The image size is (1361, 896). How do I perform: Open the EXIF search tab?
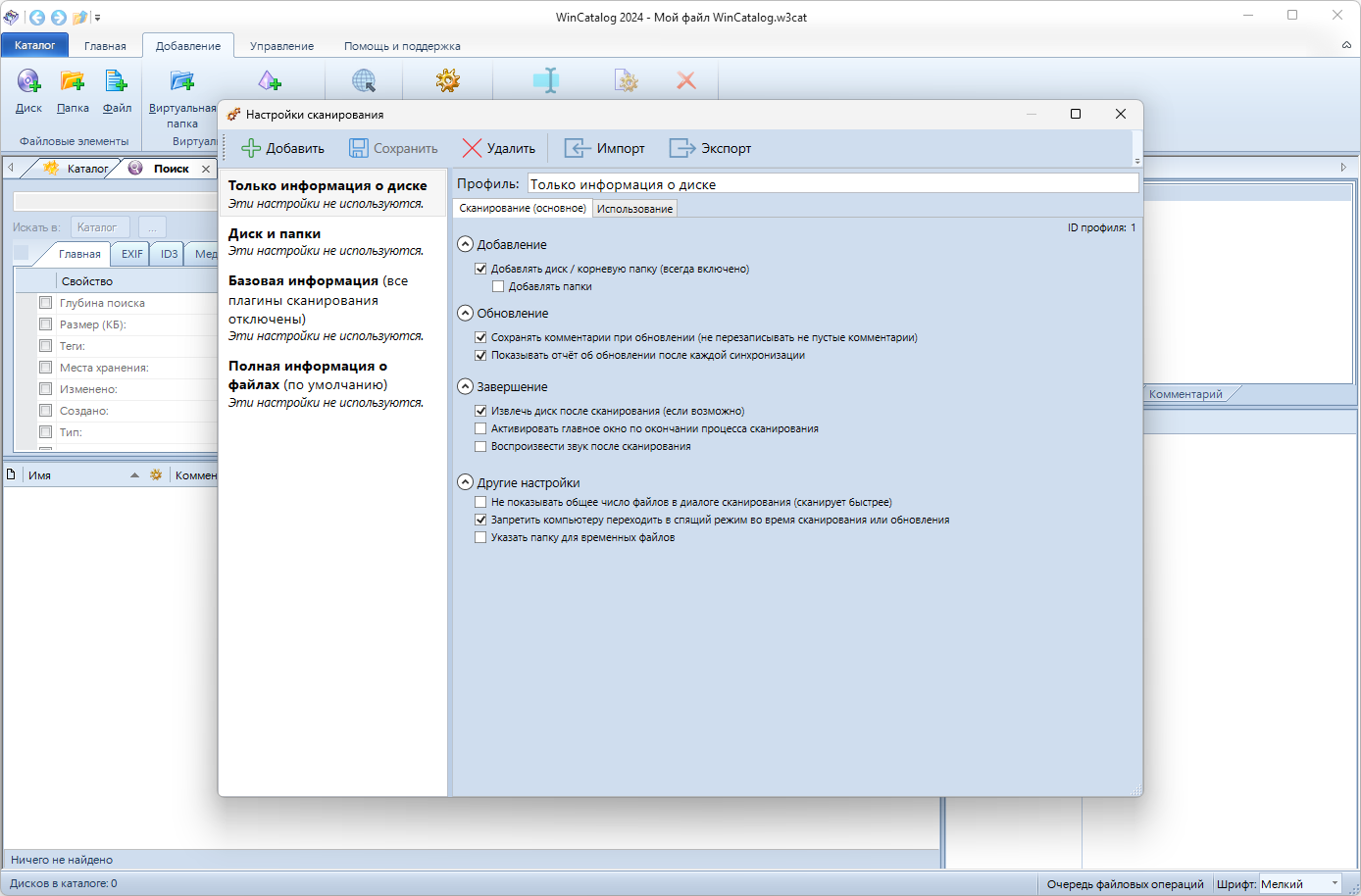point(132,254)
